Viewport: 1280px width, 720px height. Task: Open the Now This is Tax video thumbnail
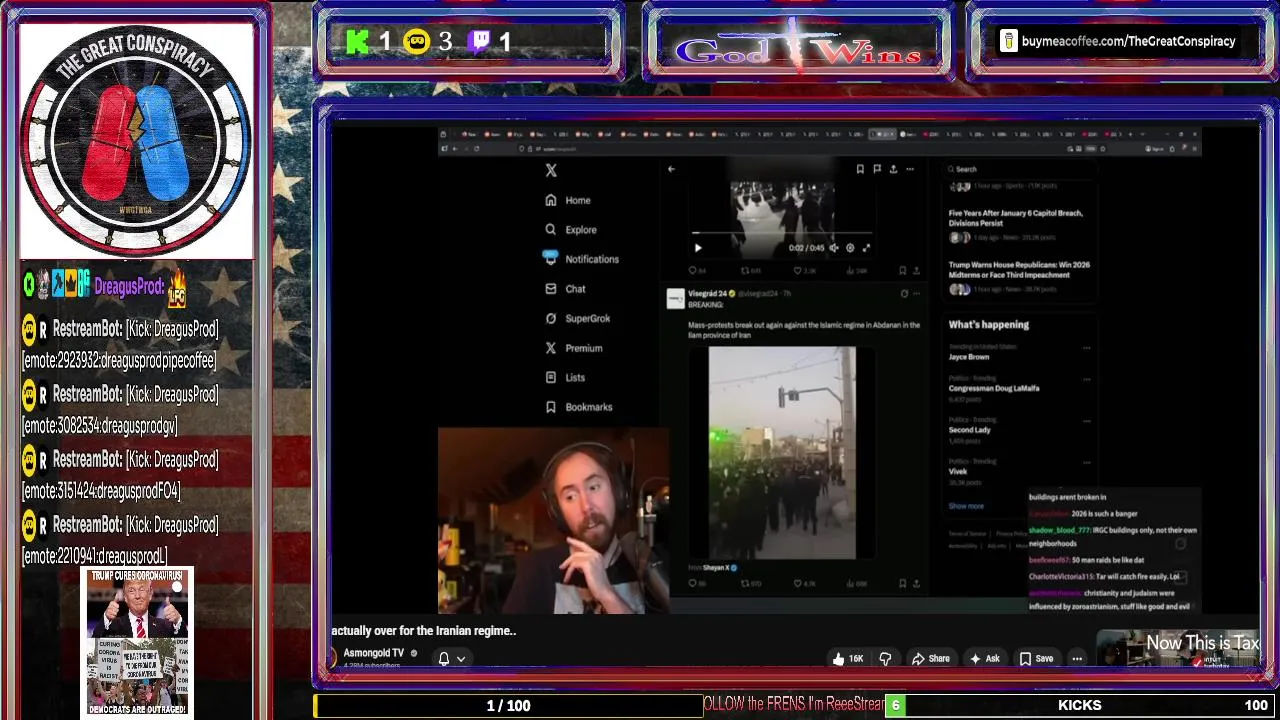pos(1178,649)
